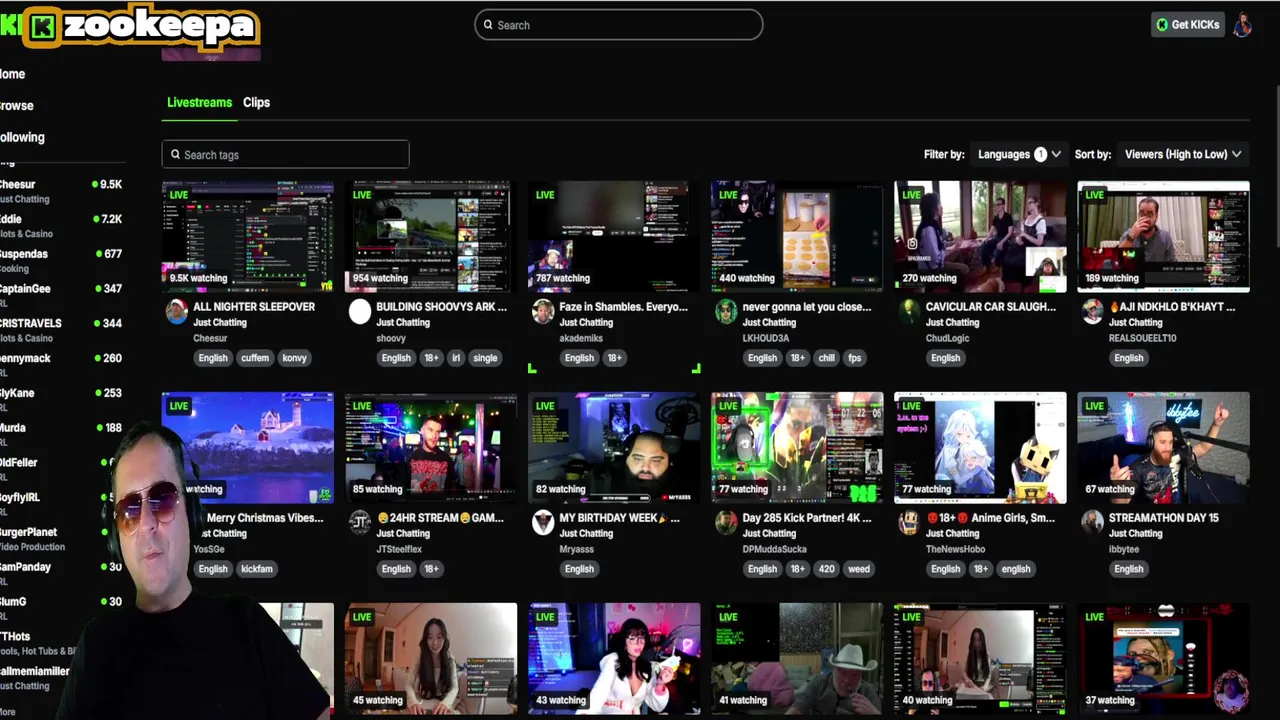Open Browse in the sidebar
Screen dimensions: 1280x720
tap(17, 106)
